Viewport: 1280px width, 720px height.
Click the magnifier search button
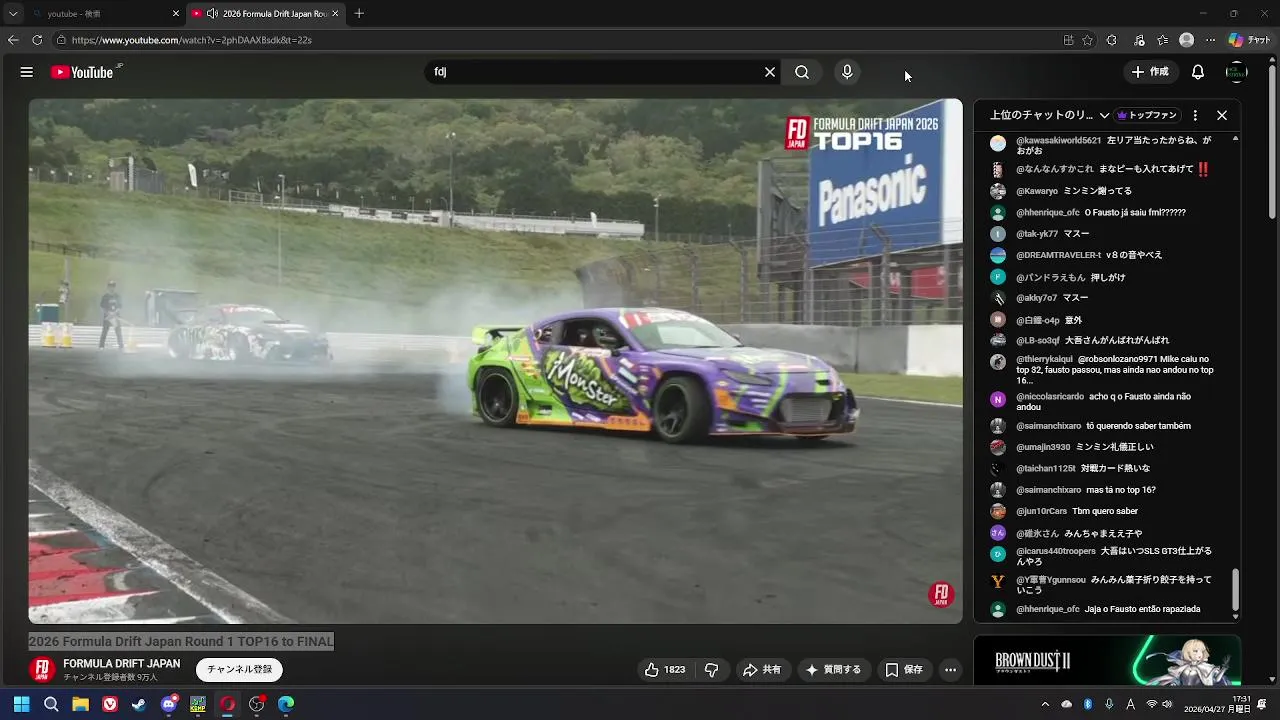802,72
